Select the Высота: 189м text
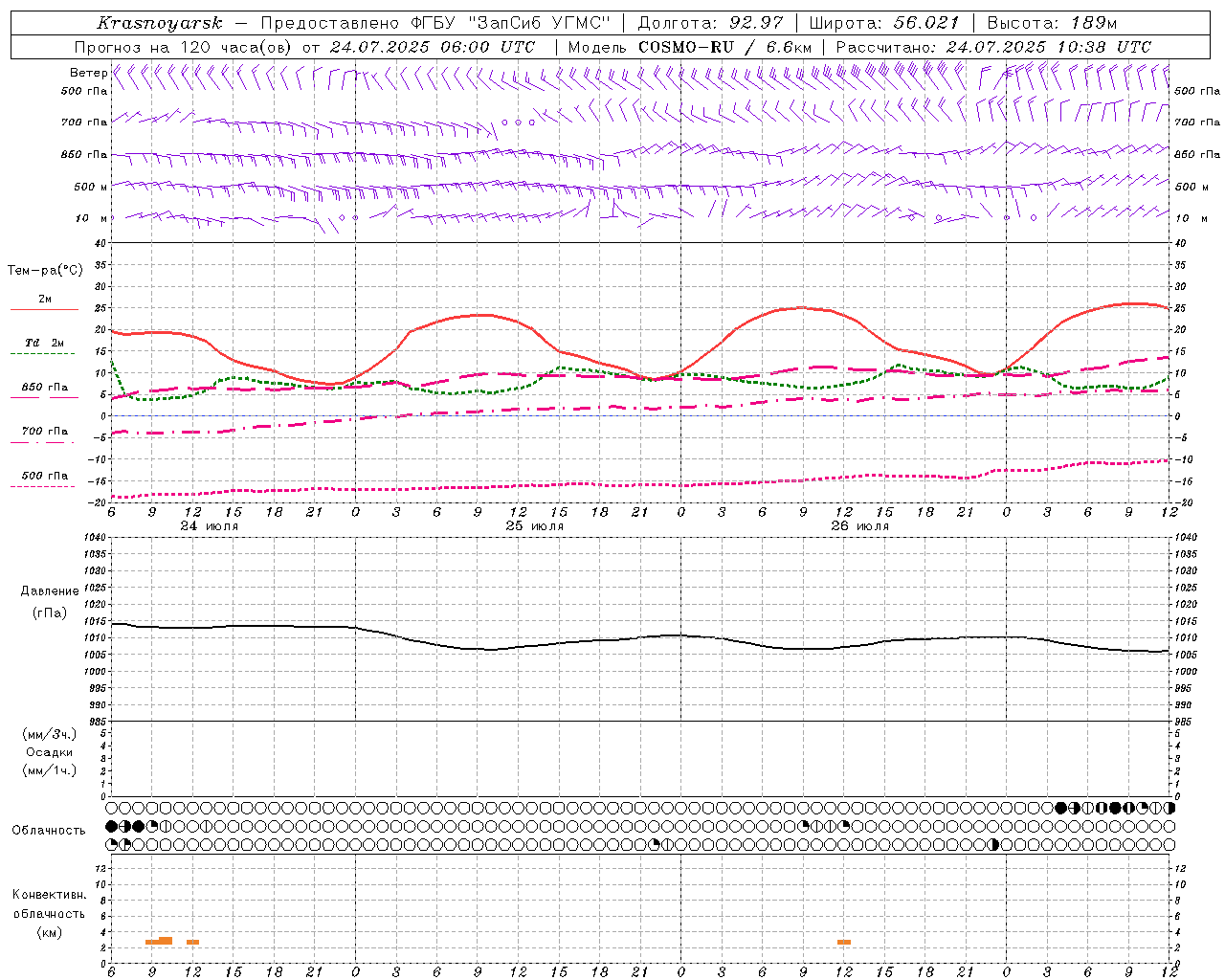 tap(1052, 23)
